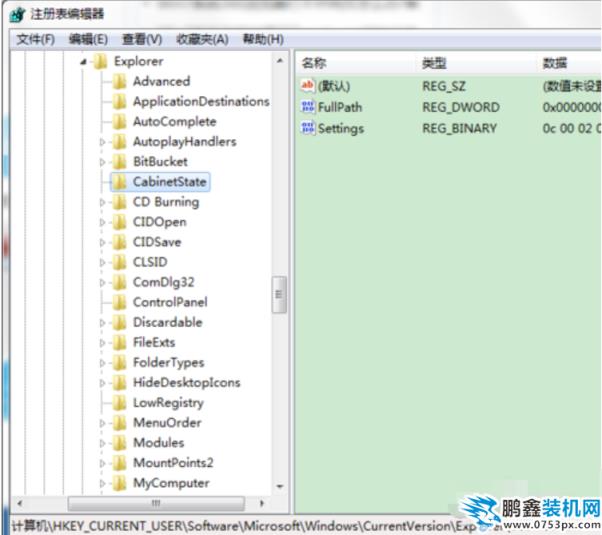The image size is (602, 535).
Task: Click the REG_BINARY type cell
Action: pos(460,128)
